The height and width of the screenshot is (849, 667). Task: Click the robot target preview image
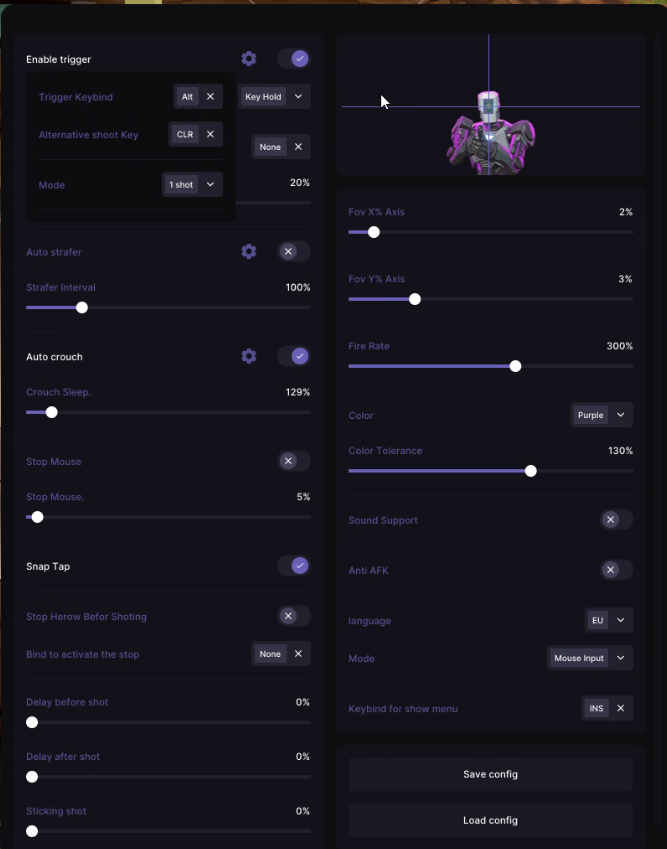(x=490, y=133)
